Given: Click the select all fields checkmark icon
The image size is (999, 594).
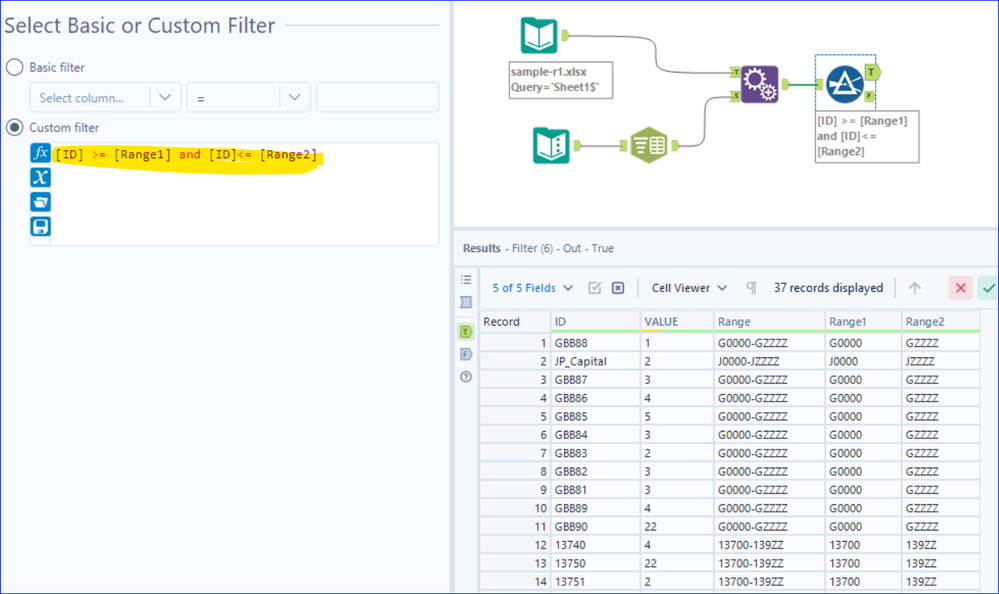Looking at the screenshot, I should pos(594,288).
